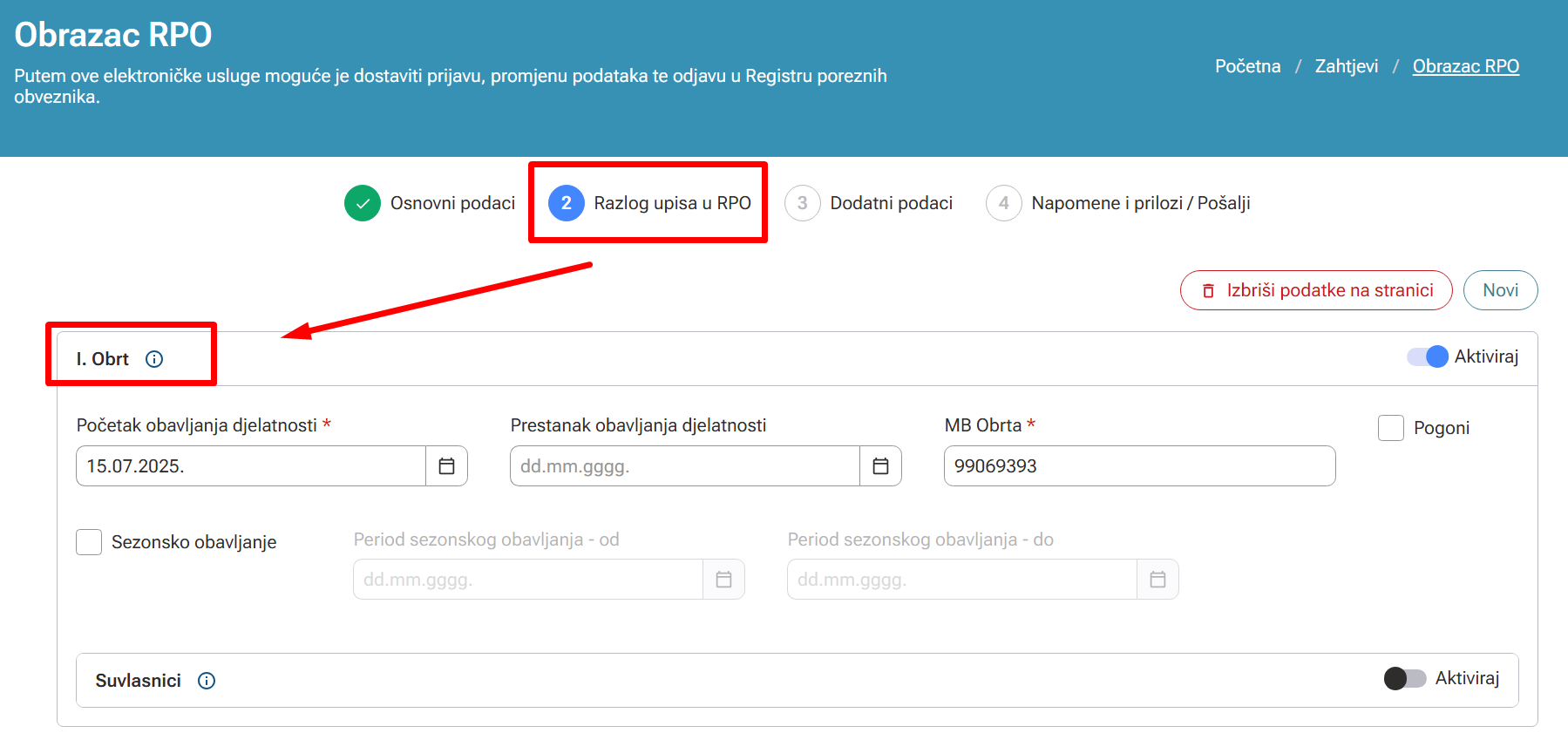This screenshot has height=733, width=1568.
Task: Open calendar for Prestanak obavljanja djelatnosti
Action: pos(880,466)
